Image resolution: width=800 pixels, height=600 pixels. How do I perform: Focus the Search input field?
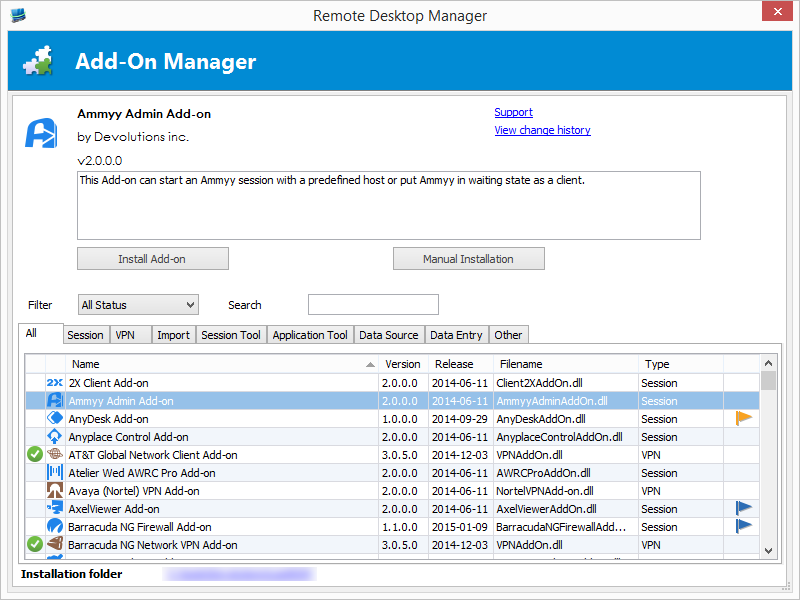click(x=373, y=305)
